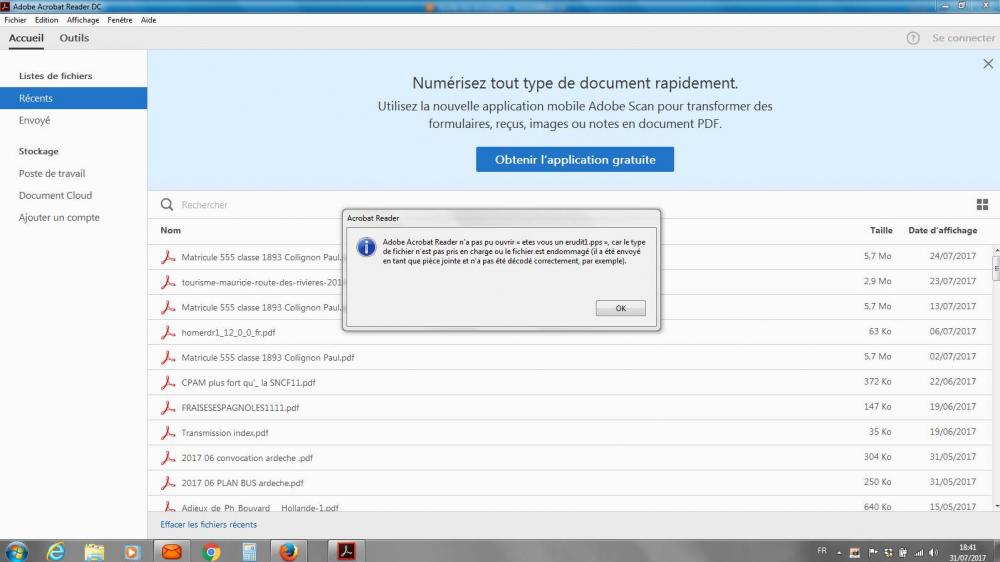The width and height of the screenshot is (1000, 562).
Task: Open the Affichage menu
Action: coord(83,20)
